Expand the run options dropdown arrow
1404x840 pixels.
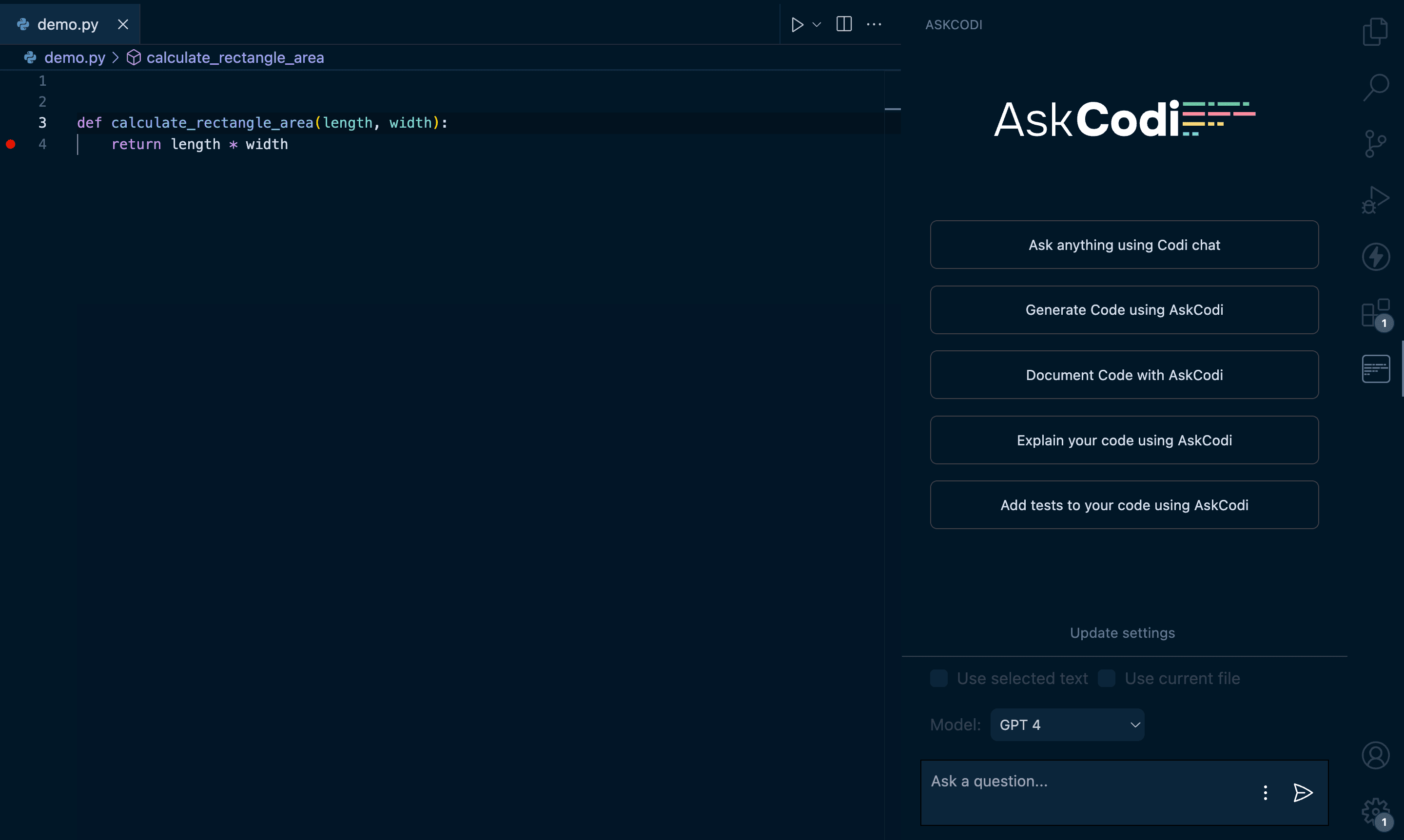coord(816,24)
